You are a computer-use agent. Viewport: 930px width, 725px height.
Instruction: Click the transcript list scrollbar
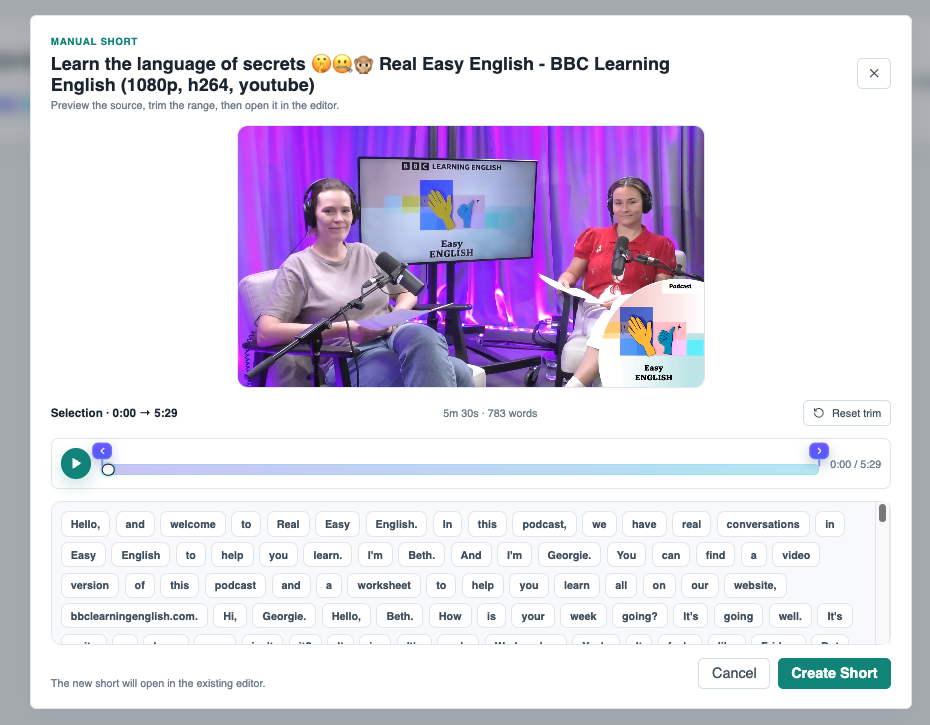click(x=883, y=513)
